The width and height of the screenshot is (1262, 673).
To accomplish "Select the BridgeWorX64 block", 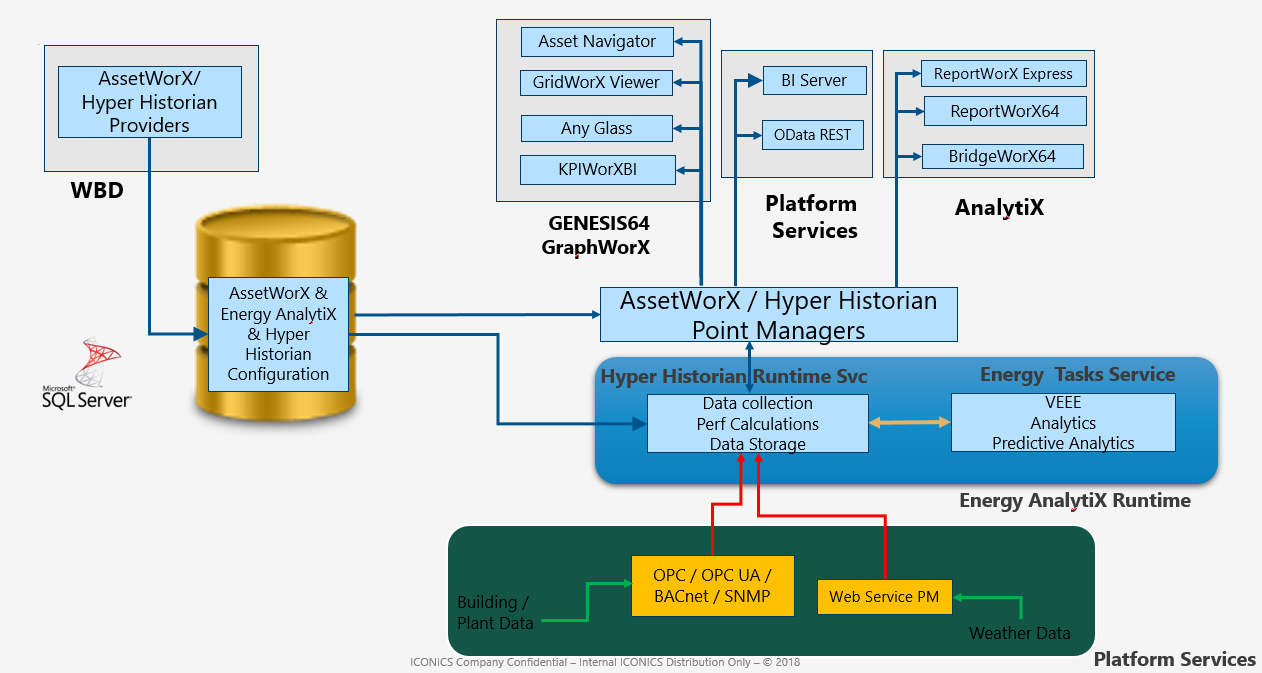I will (1003, 156).
